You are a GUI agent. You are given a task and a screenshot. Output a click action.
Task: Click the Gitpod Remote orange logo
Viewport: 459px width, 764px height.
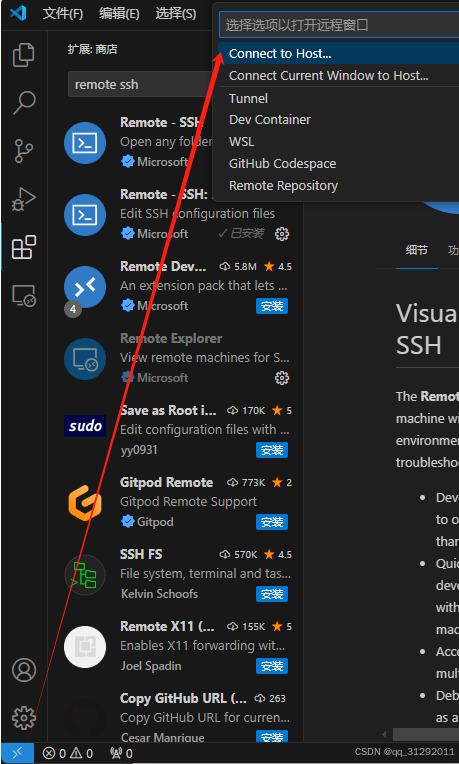tap(85, 503)
